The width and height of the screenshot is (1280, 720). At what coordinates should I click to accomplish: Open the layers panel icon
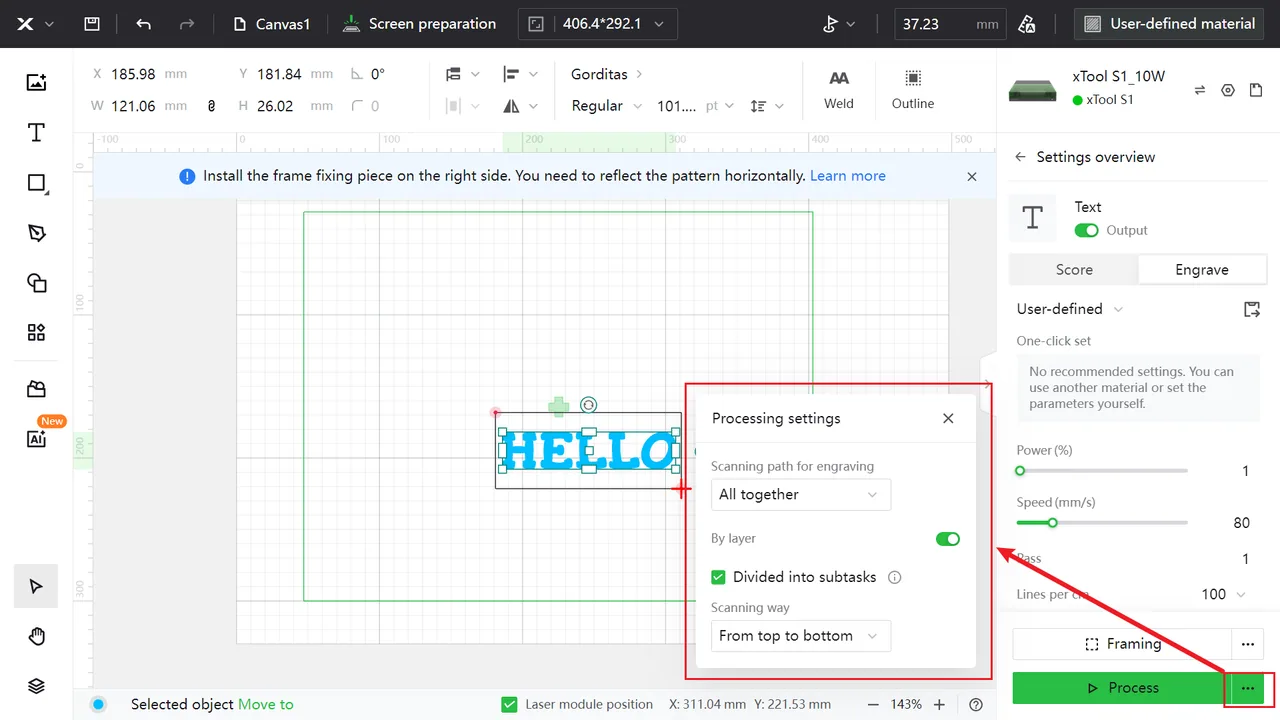coord(36,686)
